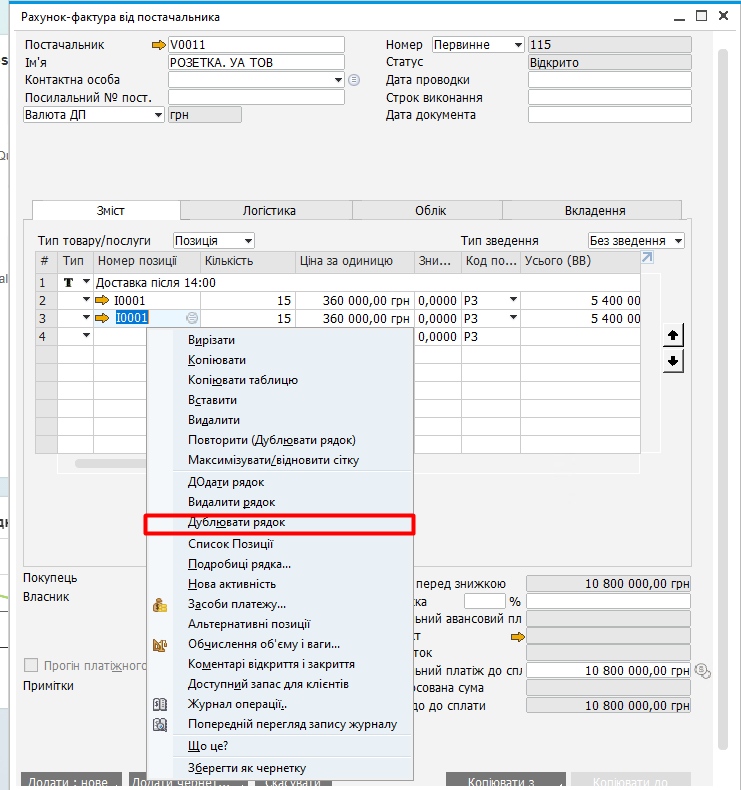Click the Копіювати з button
This screenshot has height=790, width=741.
505,781
